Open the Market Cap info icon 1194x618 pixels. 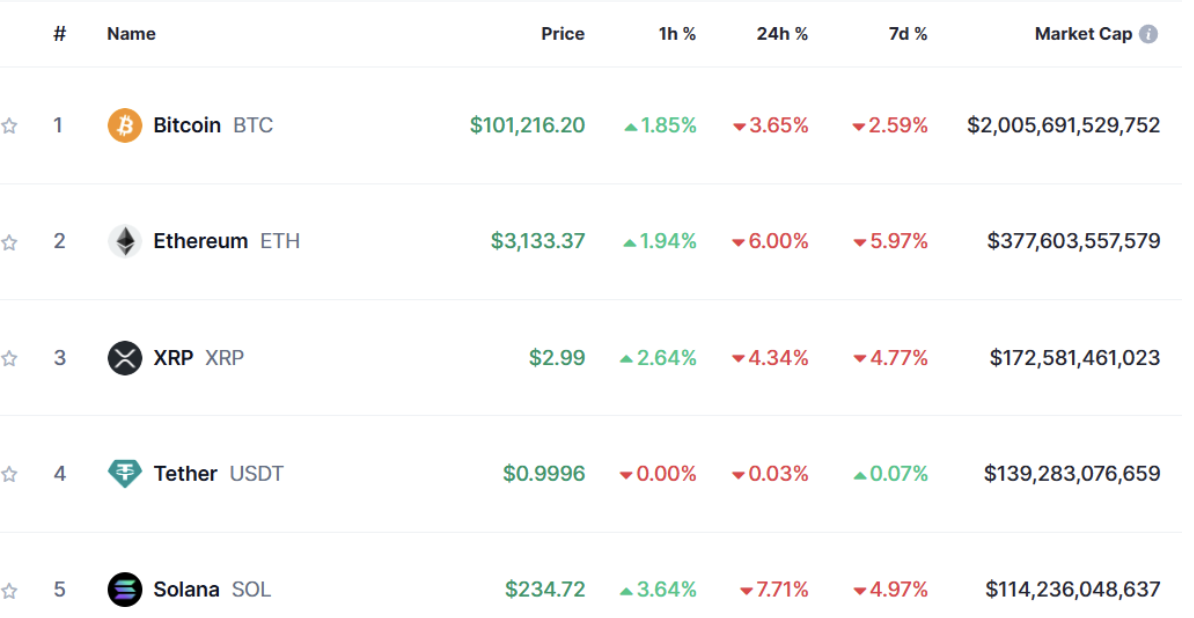pyautogui.click(x=1149, y=34)
